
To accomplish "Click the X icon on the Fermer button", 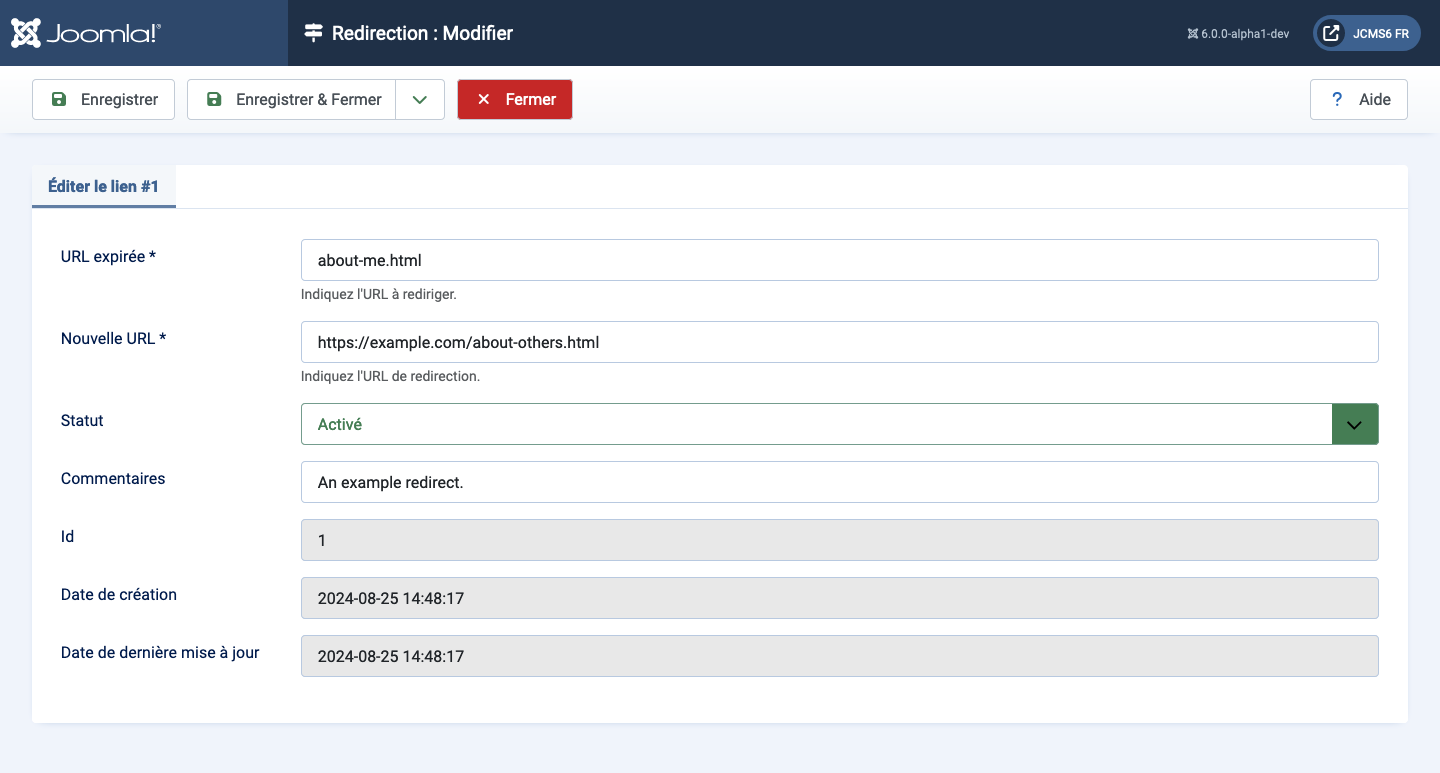I will (484, 99).
